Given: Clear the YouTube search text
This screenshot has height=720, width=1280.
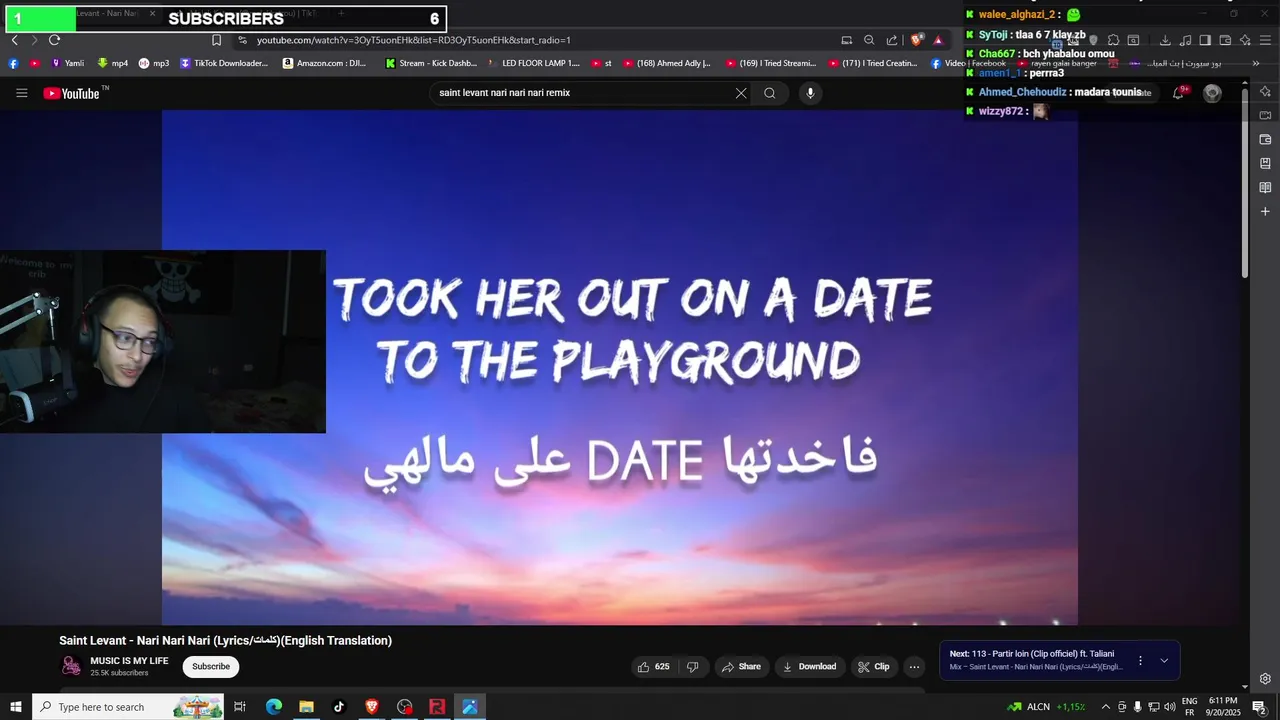Looking at the screenshot, I should point(741,93).
